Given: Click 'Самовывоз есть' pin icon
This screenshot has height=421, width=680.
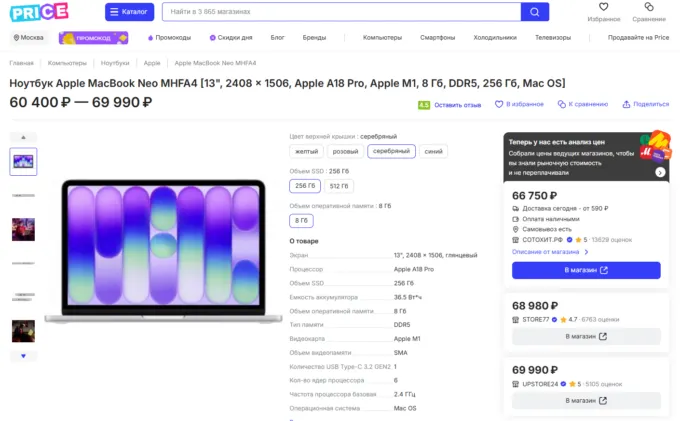Looking at the screenshot, I should pos(516,229).
